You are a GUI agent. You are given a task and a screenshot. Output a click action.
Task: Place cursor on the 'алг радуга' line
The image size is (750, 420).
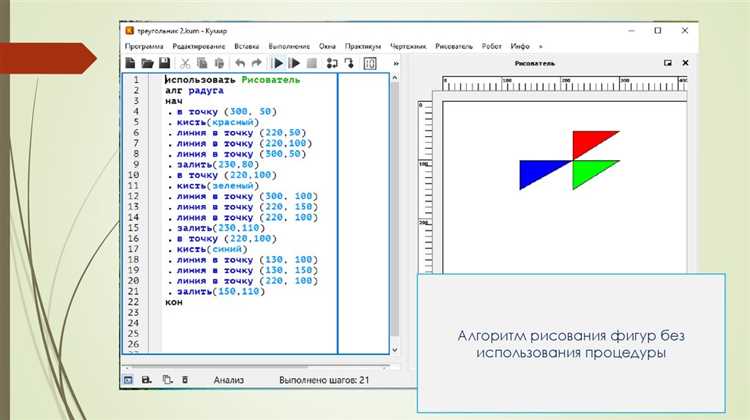click(x=194, y=90)
